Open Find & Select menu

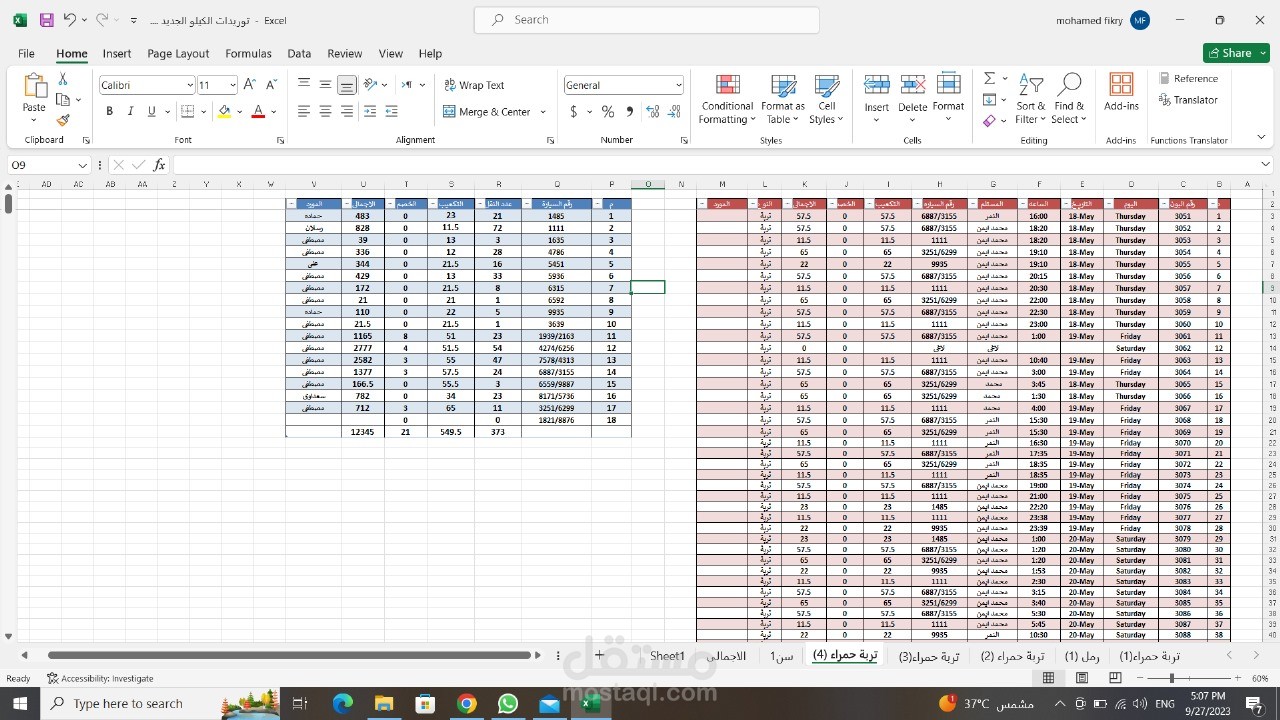[x=1069, y=99]
